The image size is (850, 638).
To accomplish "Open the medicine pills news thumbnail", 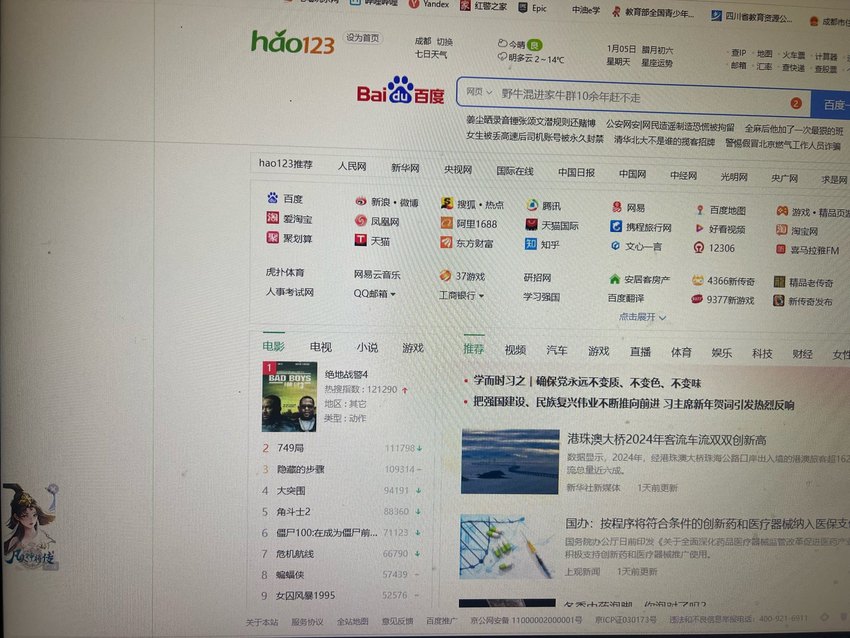I will [x=506, y=546].
